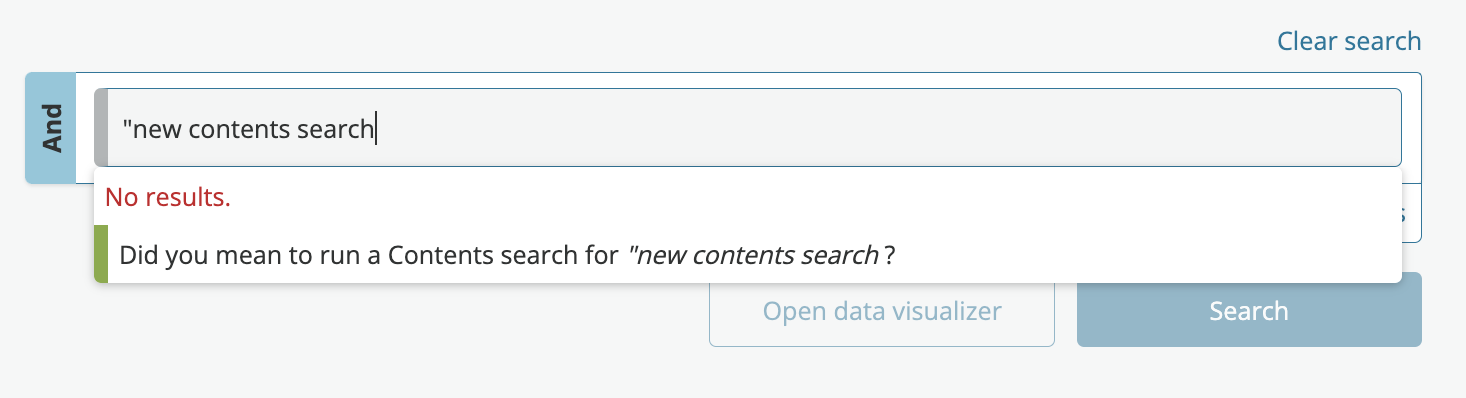This screenshot has width=1466, height=398.
Task: Select the green marker on the suggestion row
Action: (101, 254)
